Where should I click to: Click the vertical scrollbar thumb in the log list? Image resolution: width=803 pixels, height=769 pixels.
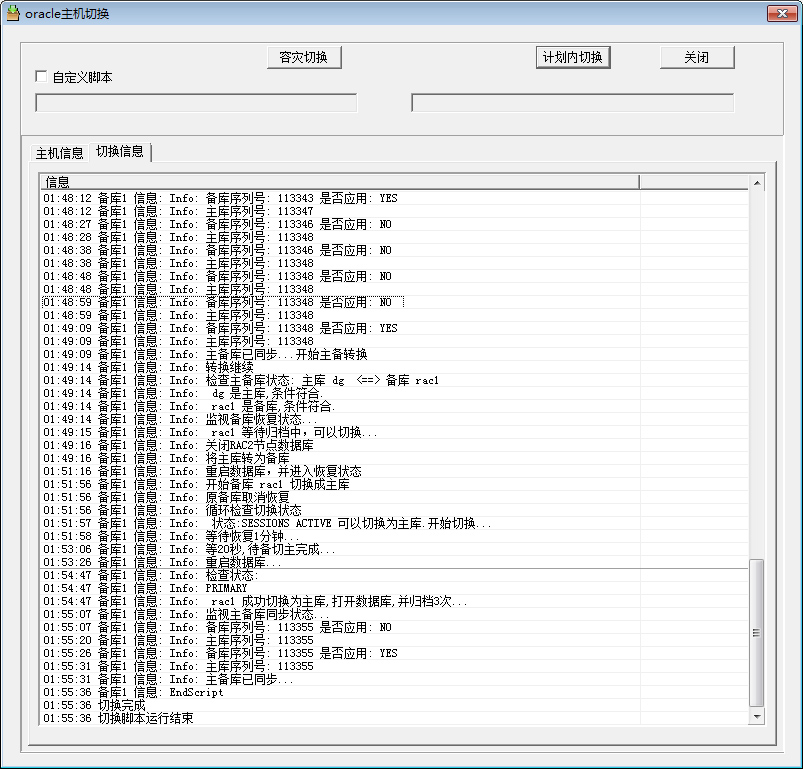tap(756, 633)
